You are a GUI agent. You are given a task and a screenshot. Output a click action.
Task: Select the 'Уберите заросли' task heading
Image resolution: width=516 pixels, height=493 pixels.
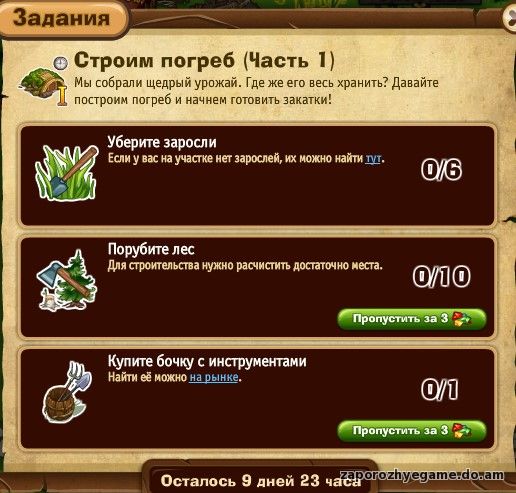(162, 142)
